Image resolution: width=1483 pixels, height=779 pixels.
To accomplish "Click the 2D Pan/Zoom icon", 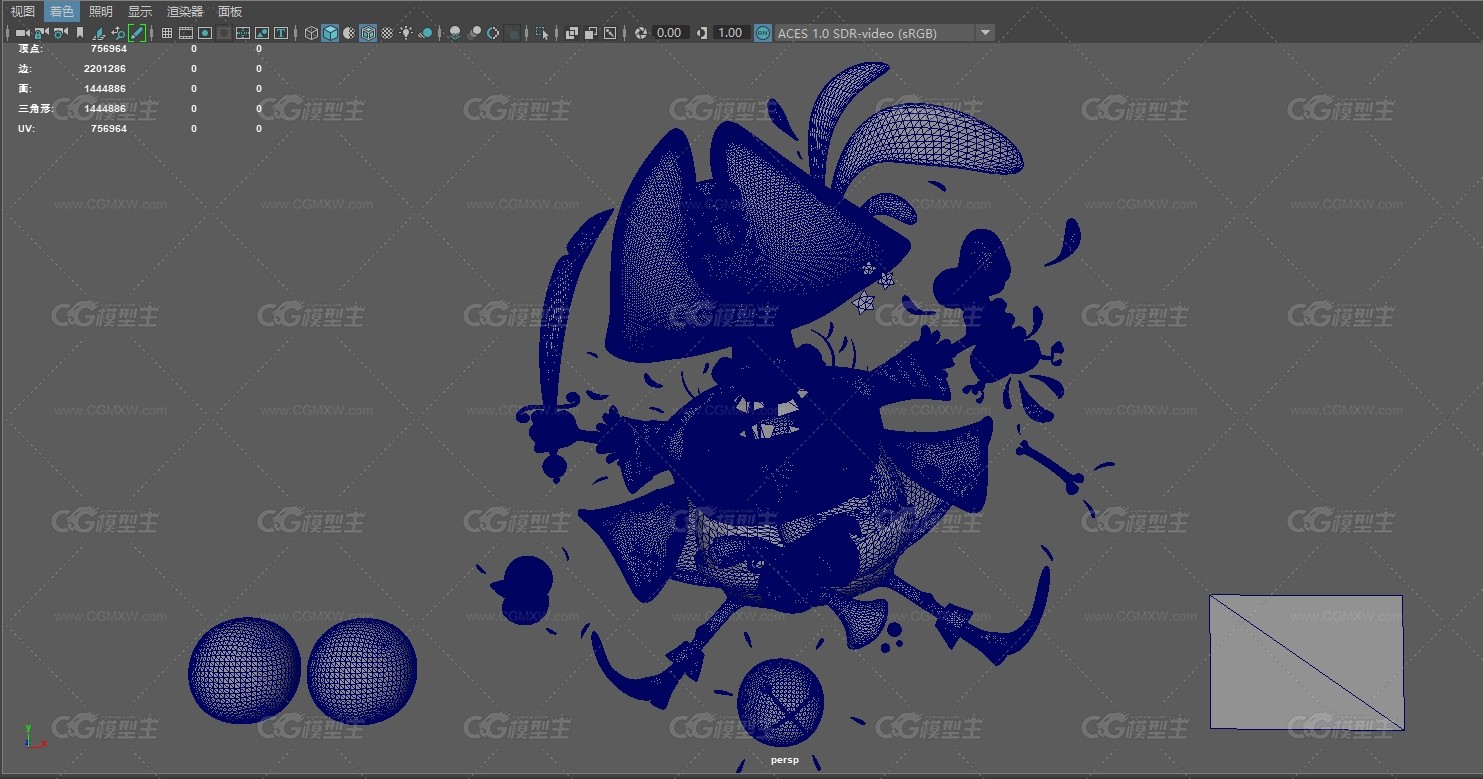I will 118,33.
